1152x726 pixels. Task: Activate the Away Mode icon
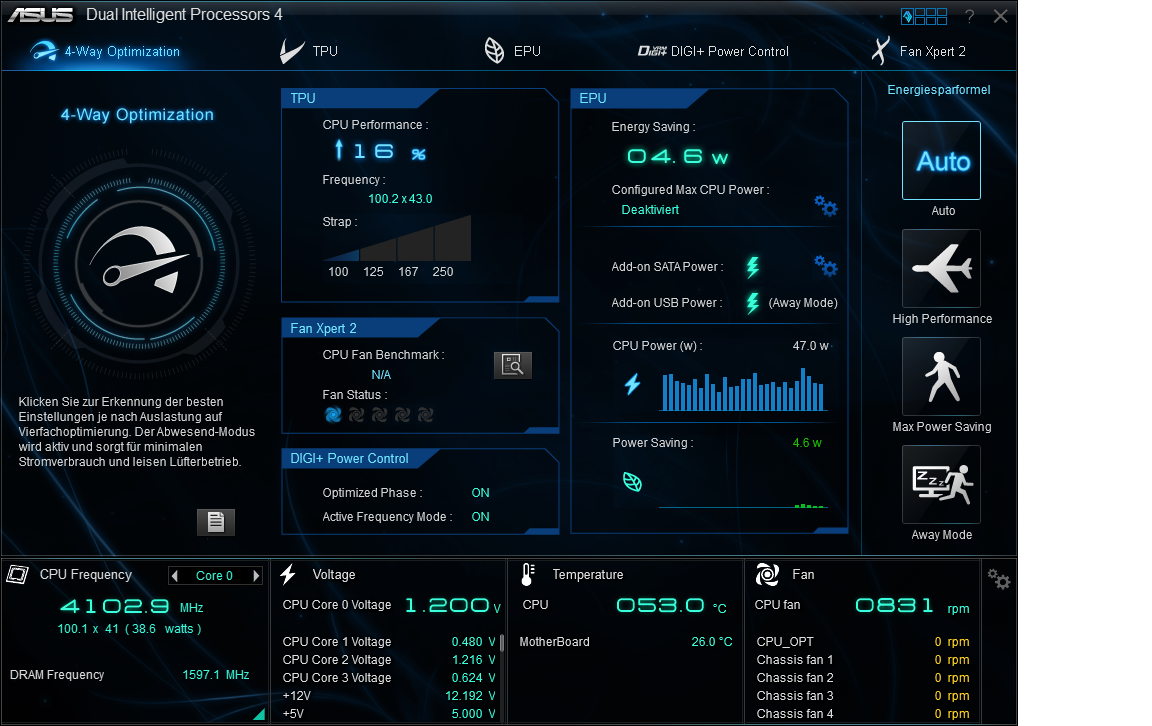coord(941,484)
